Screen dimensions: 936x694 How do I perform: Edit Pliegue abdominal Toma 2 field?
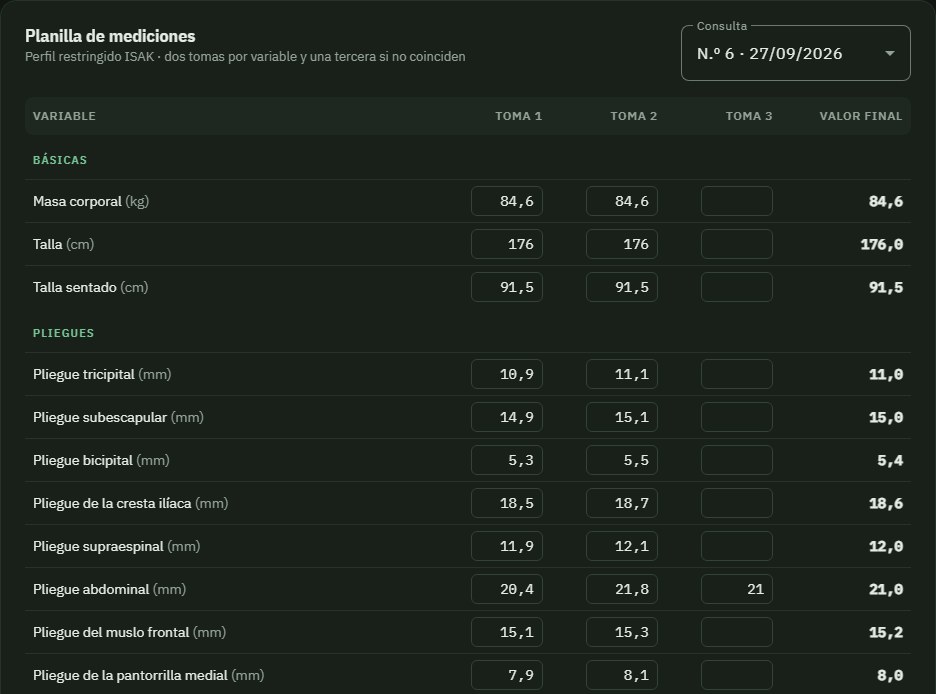pos(622,589)
